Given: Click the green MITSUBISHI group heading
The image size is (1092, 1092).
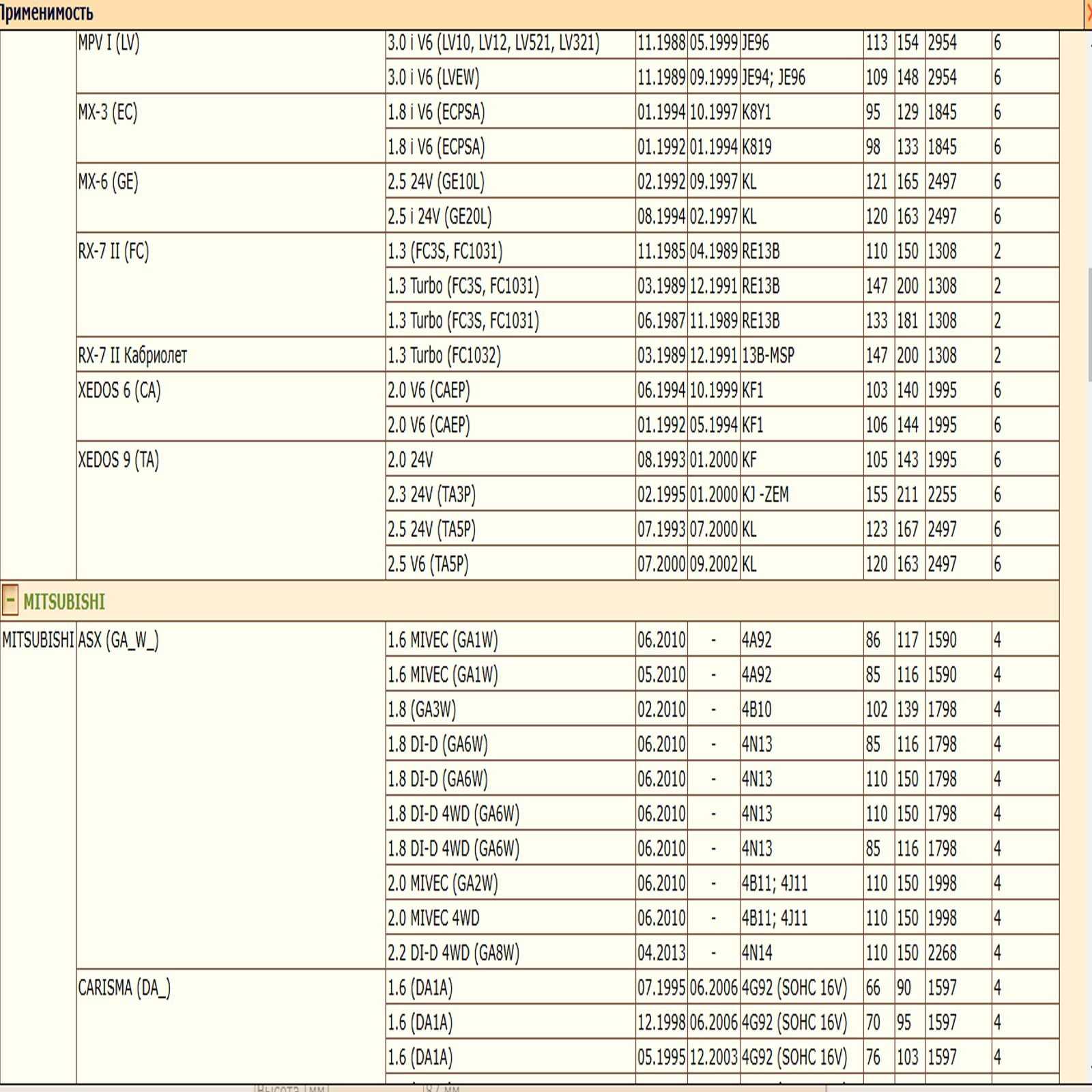Looking at the screenshot, I should pyautogui.click(x=64, y=602).
